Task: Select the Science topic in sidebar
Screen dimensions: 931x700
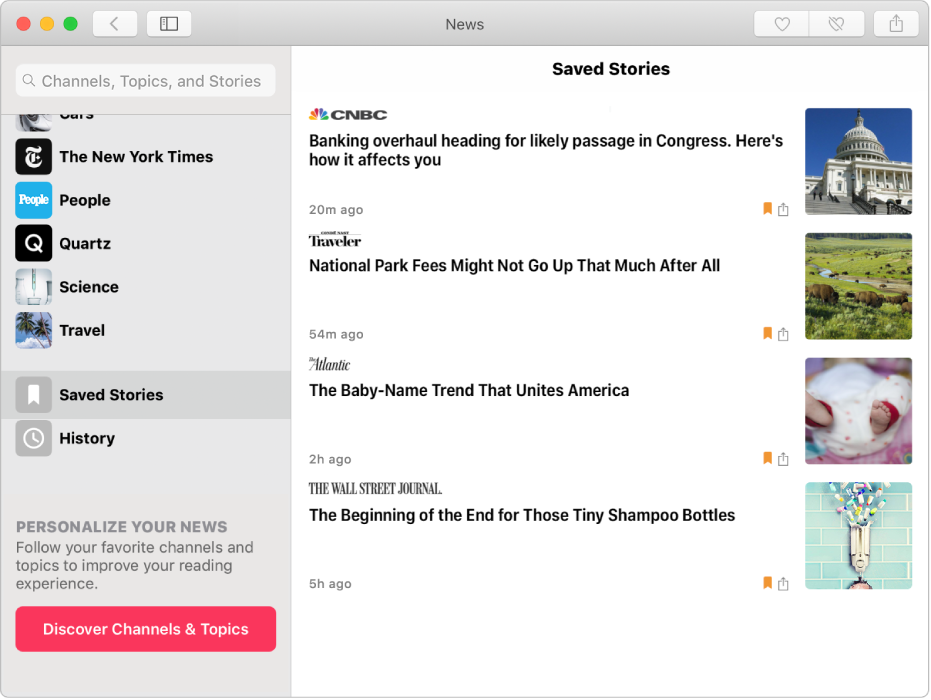Action: pos(89,287)
